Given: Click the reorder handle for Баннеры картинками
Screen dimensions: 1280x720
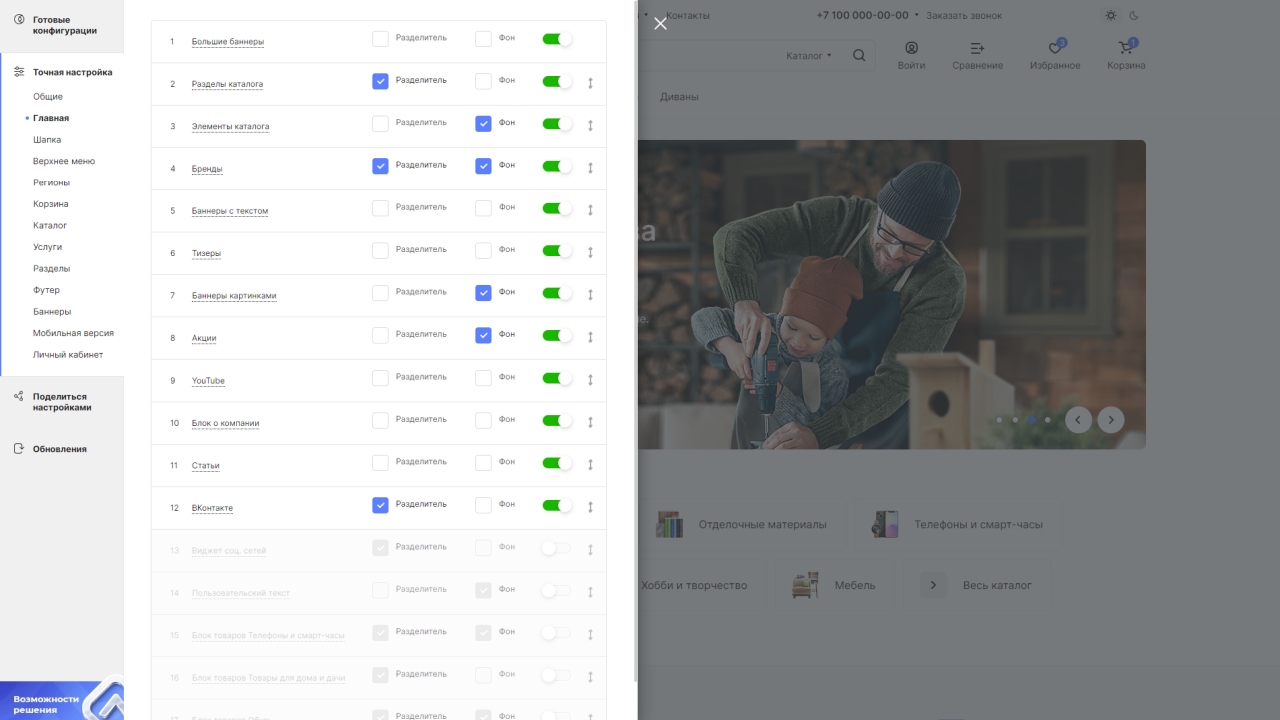Looking at the screenshot, I should pos(590,295).
